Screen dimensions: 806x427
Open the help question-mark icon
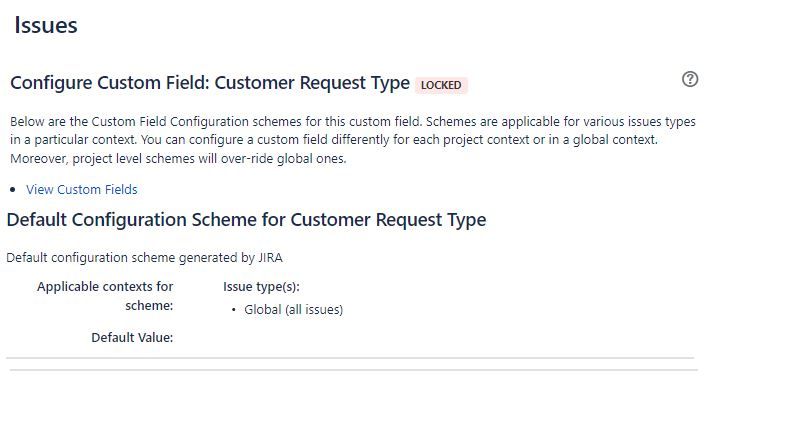click(690, 79)
